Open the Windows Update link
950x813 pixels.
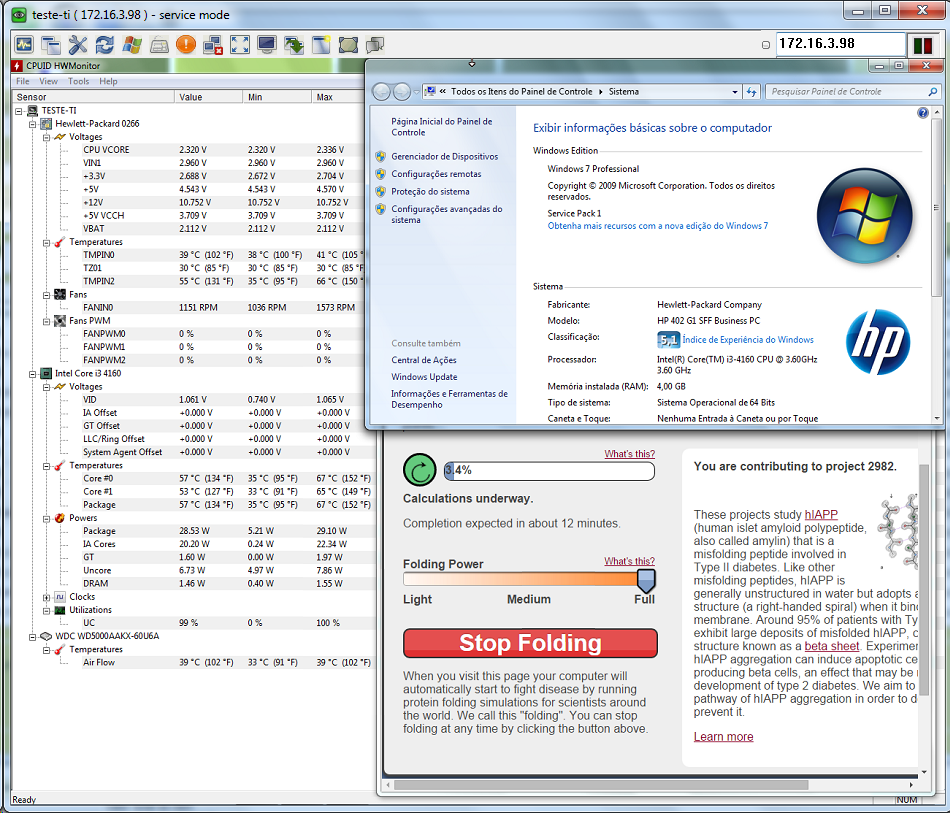pos(424,377)
